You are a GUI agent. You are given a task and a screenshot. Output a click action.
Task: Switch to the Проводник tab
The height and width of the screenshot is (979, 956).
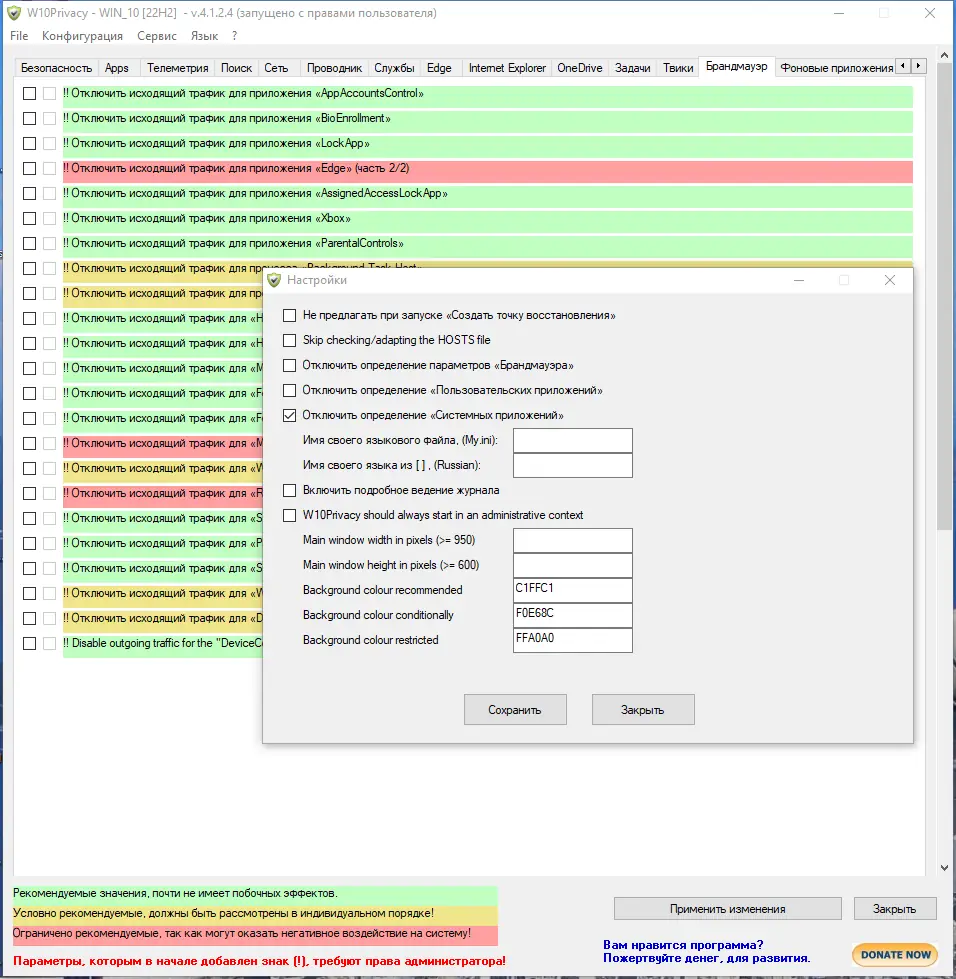click(334, 68)
